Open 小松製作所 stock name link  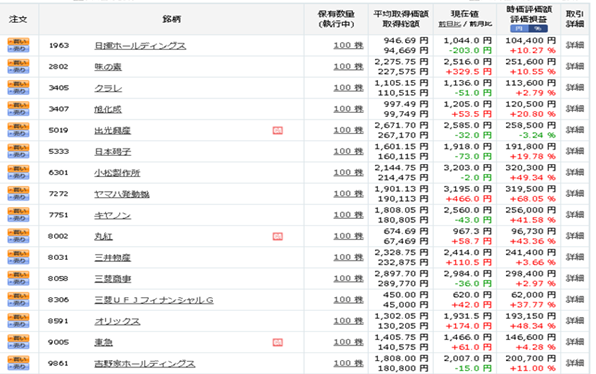pos(117,173)
